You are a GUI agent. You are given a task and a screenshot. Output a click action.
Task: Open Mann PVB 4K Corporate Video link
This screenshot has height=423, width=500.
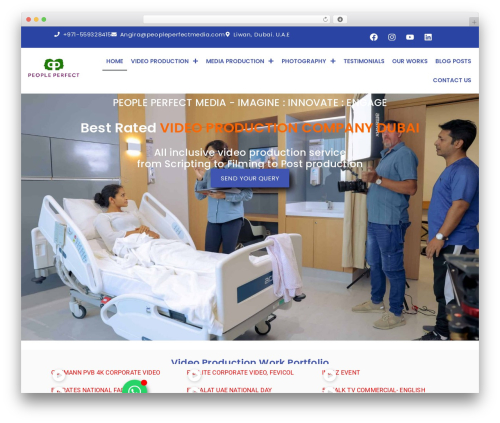click(x=106, y=372)
